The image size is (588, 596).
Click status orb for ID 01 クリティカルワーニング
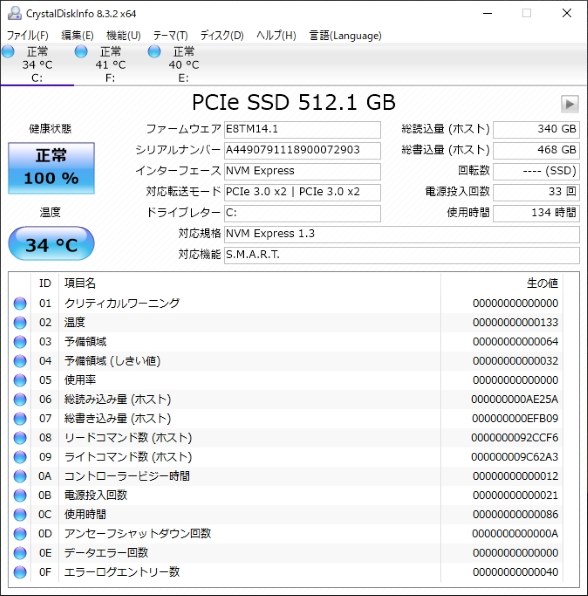[20, 303]
